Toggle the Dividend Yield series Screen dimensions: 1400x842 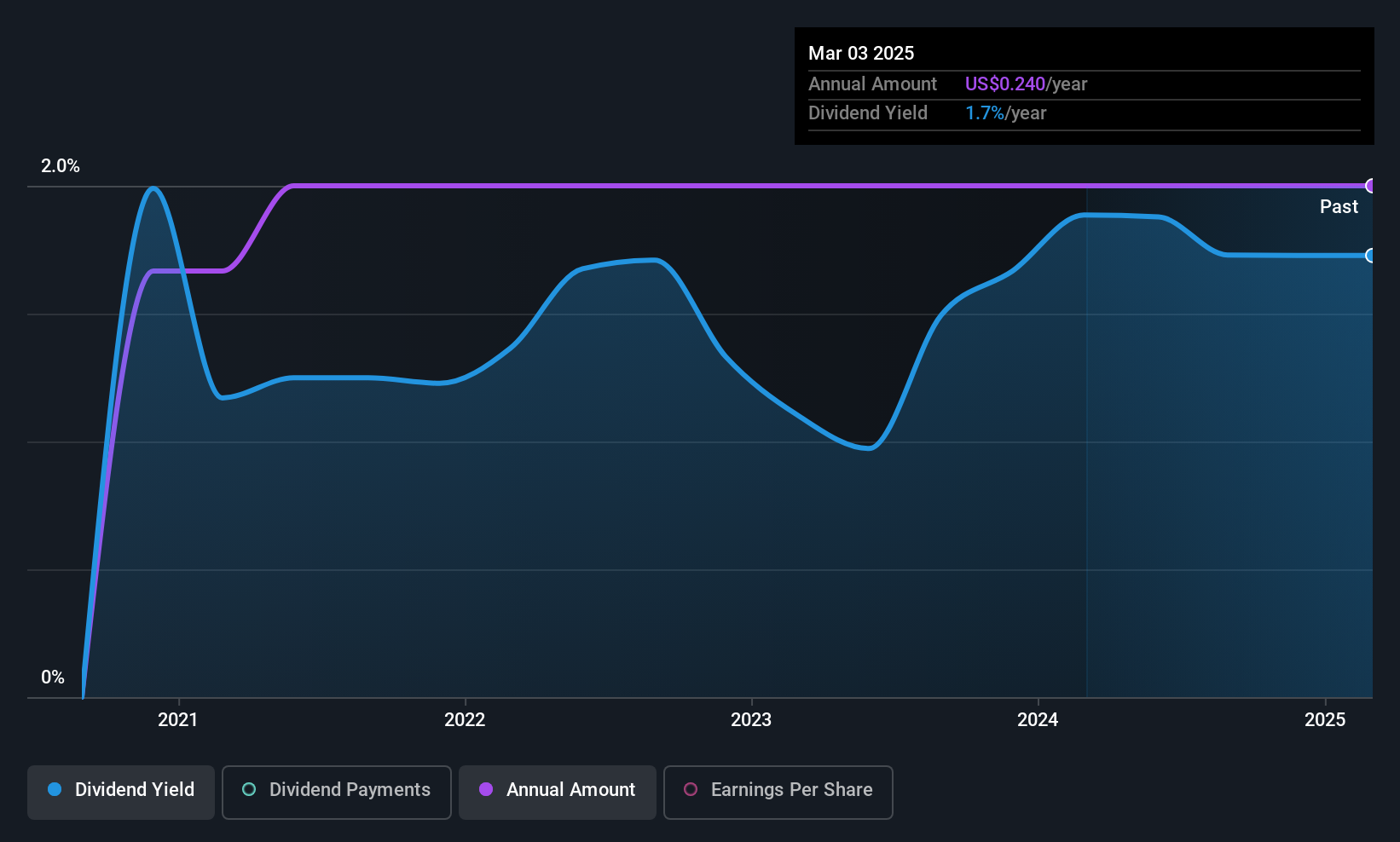pyautogui.click(x=120, y=792)
